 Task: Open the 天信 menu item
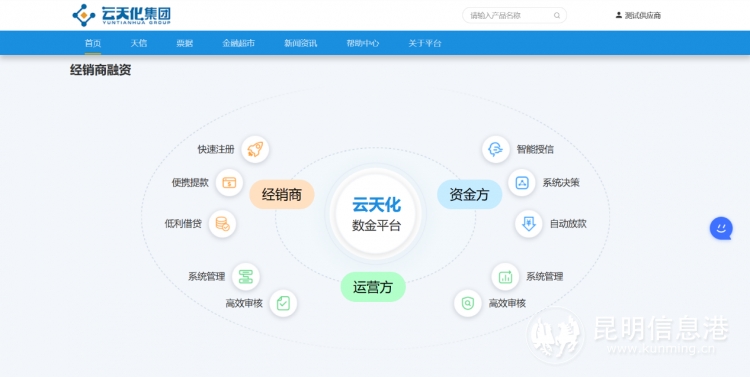[x=139, y=43]
